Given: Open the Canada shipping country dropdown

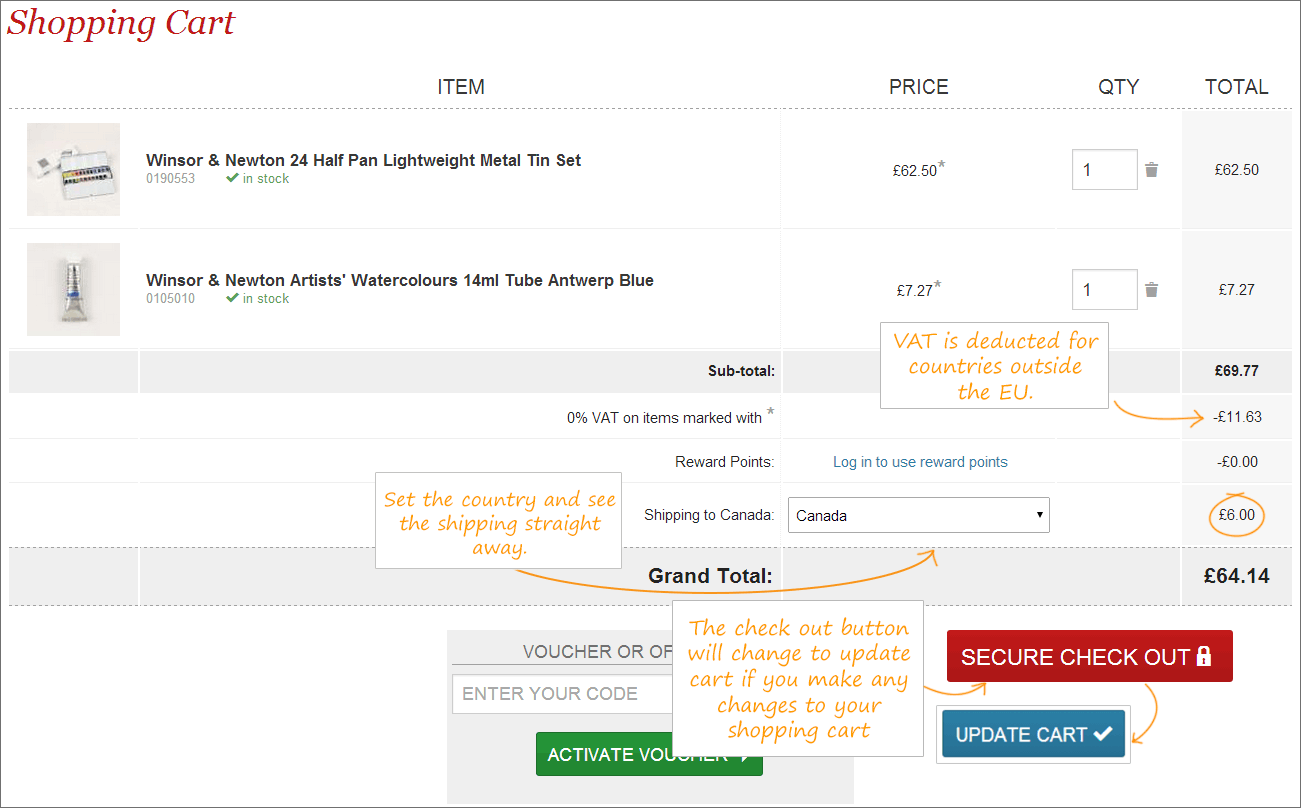Looking at the screenshot, I should pos(919,515).
